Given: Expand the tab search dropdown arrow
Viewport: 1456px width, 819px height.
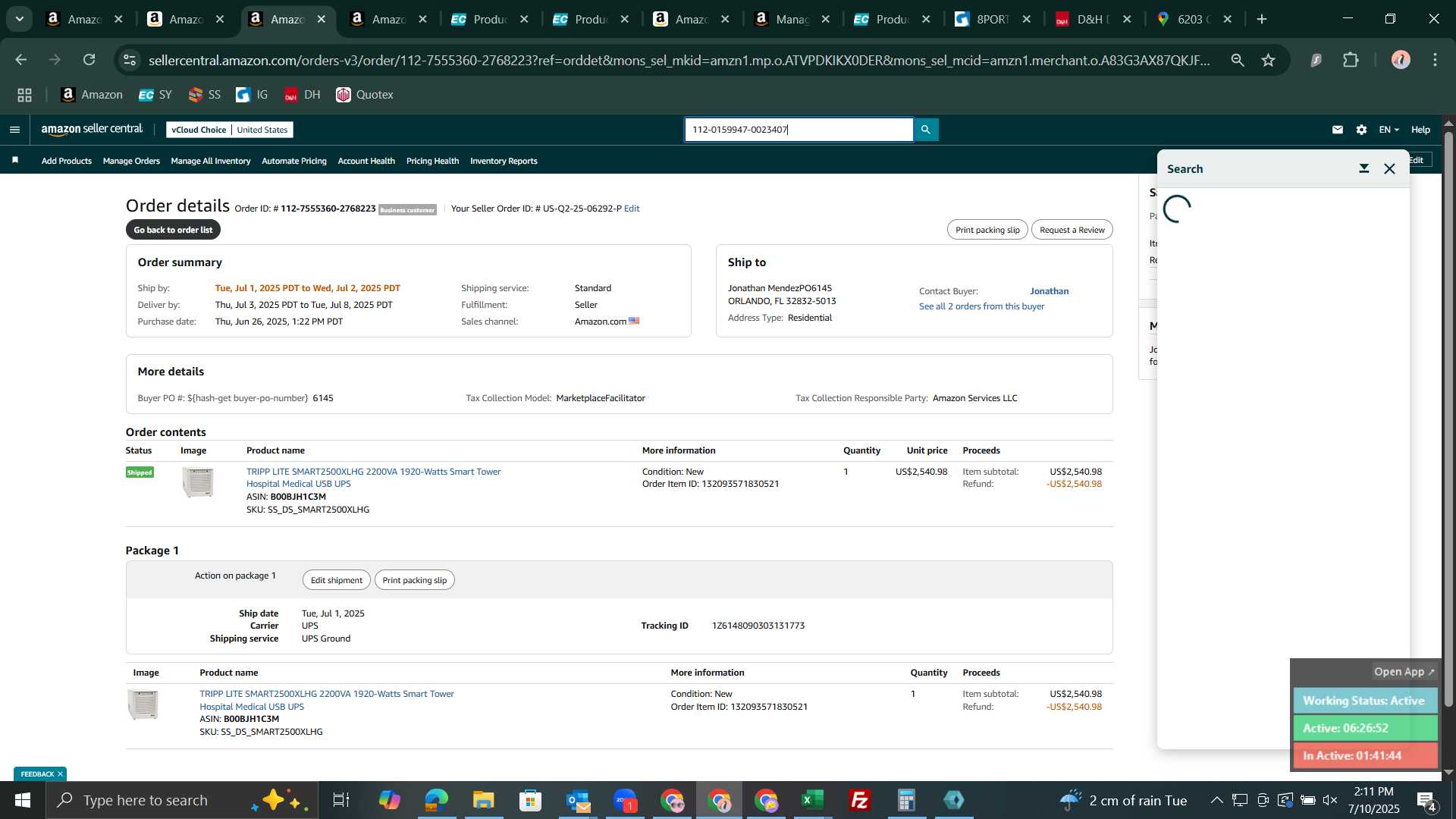Looking at the screenshot, I should pyautogui.click(x=20, y=19).
